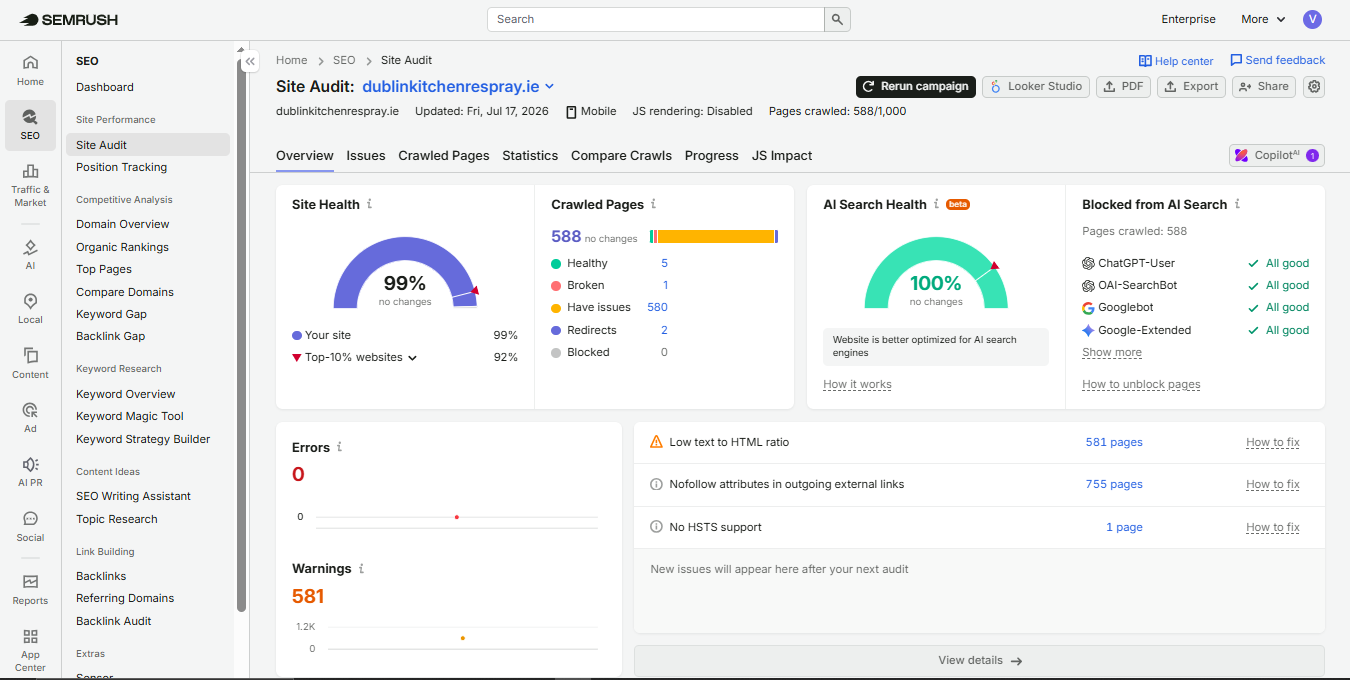
Task: Open the Statistics tab
Action: click(530, 155)
